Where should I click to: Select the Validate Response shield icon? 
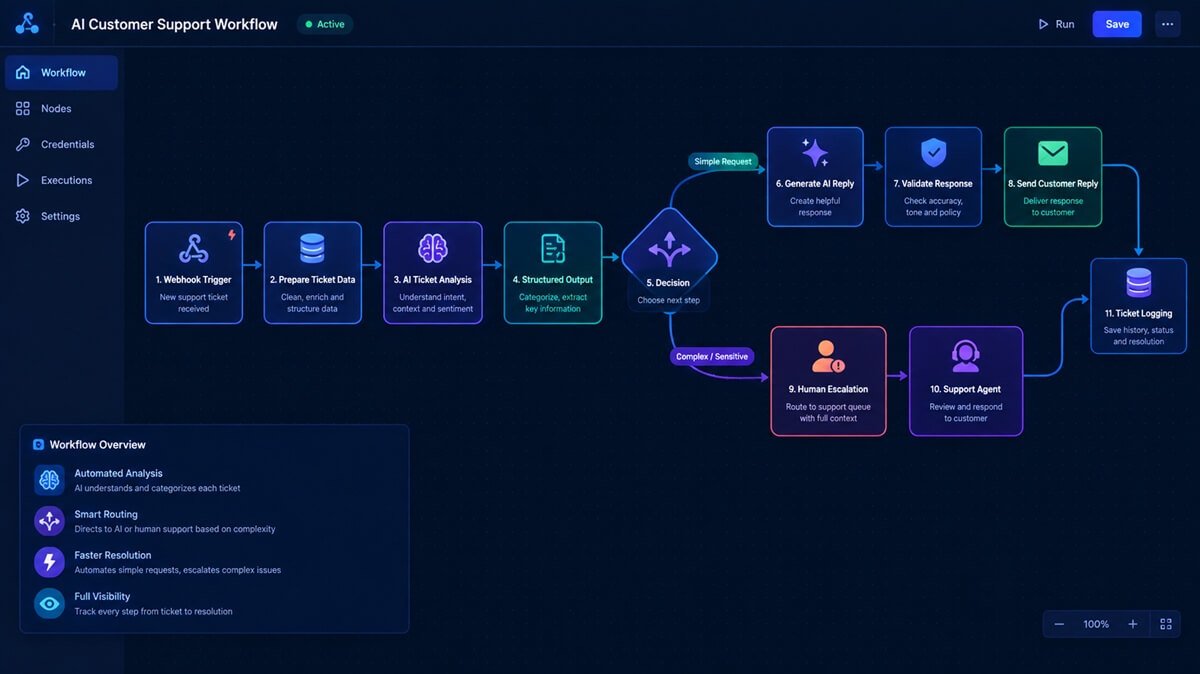[934, 153]
